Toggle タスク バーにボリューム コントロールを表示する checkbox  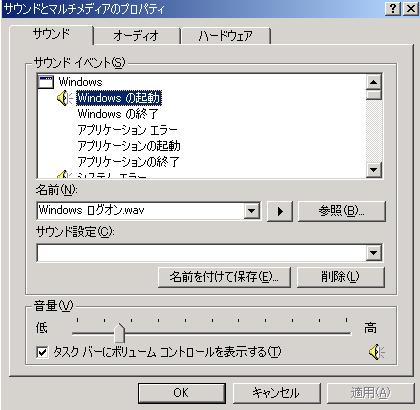tap(42, 352)
